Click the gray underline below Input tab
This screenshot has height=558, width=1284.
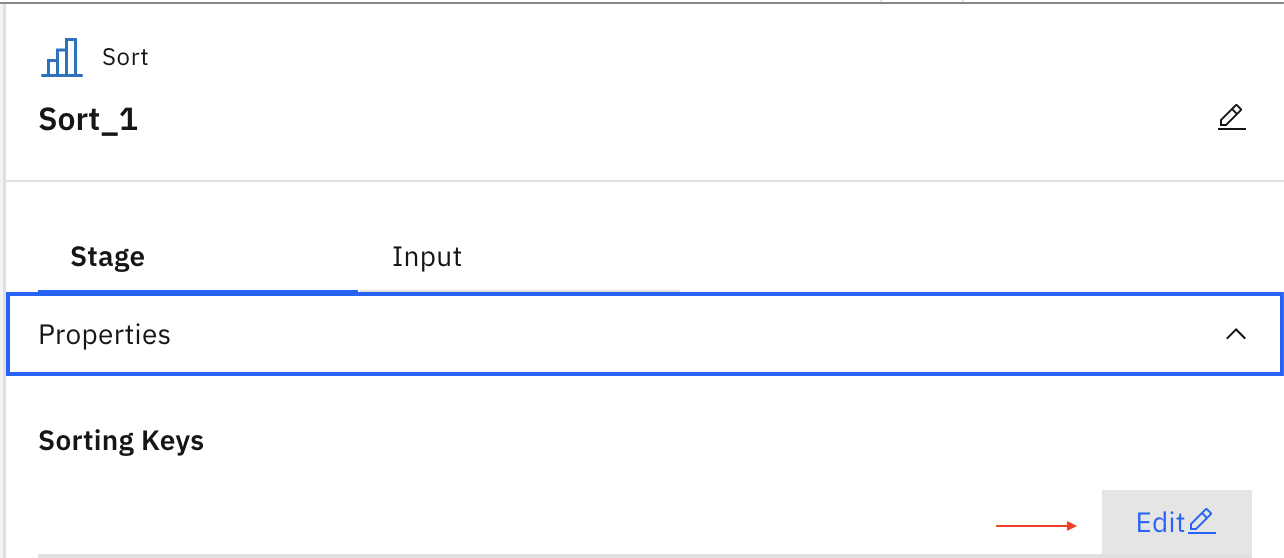519,291
